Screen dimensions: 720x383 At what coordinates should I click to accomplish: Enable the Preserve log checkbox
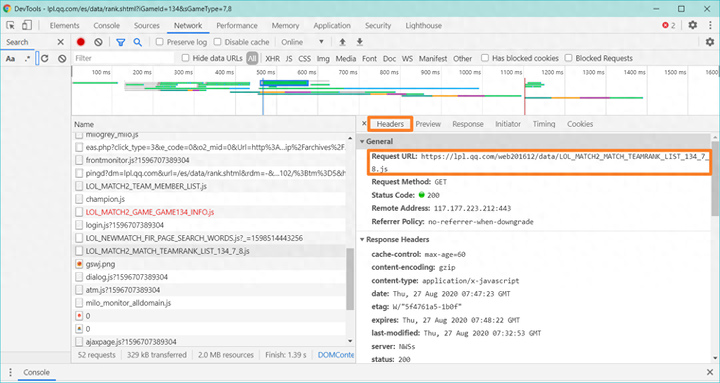160,42
